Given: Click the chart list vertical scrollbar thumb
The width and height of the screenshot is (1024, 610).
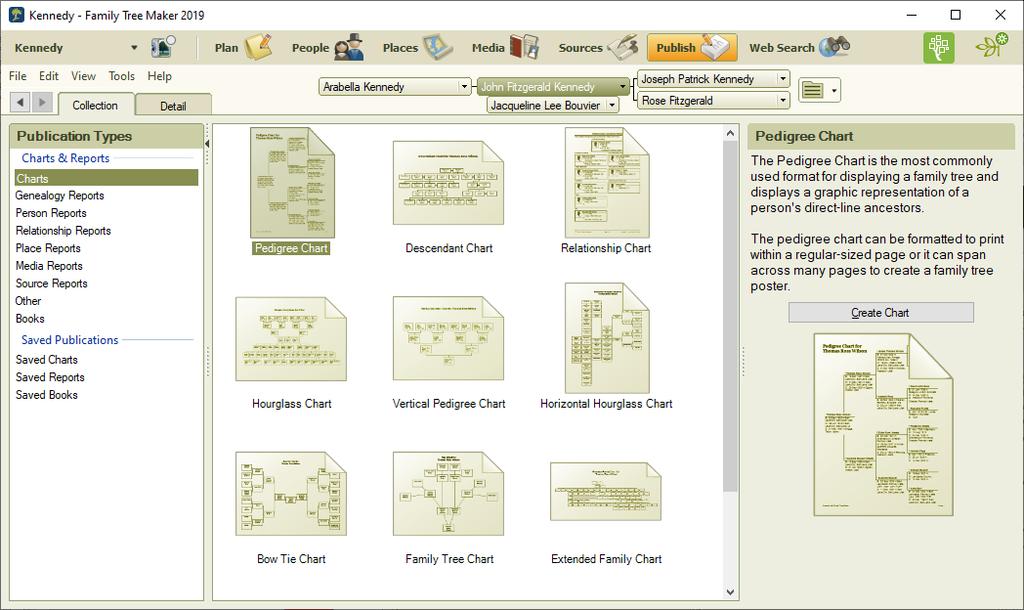Looking at the screenshot, I should [730, 316].
